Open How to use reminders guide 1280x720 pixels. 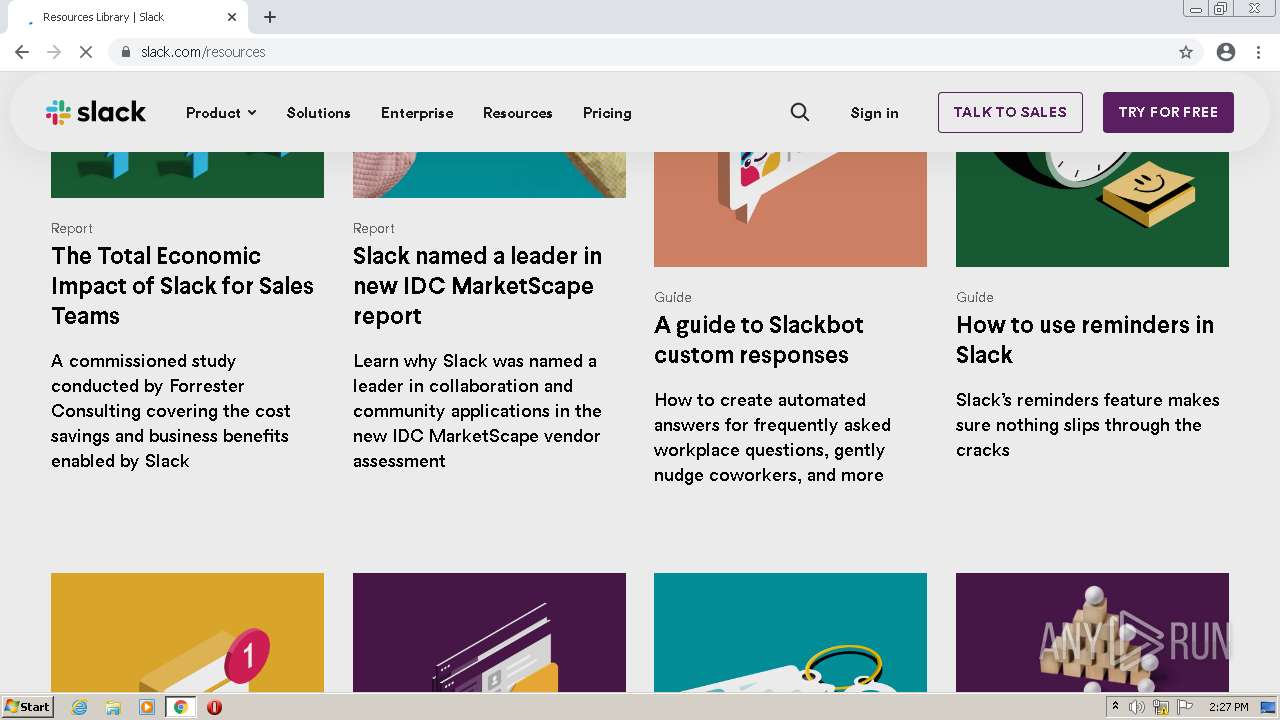[1085, 340]
